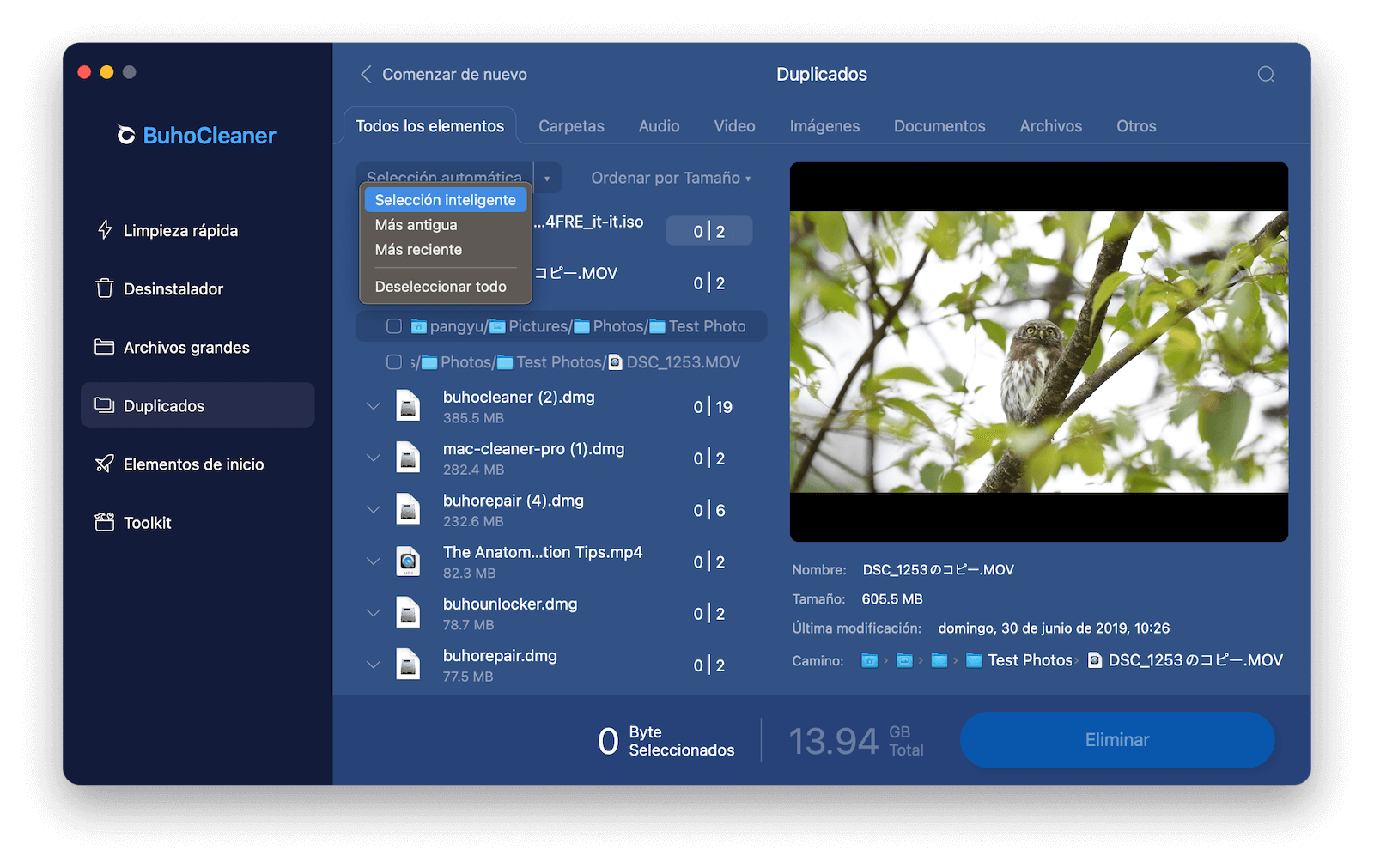Image resolution: width=1374 pixels, height=868 pixels.
Task: Click the MOV file icon in Camino path
Action: [1095, 660]
